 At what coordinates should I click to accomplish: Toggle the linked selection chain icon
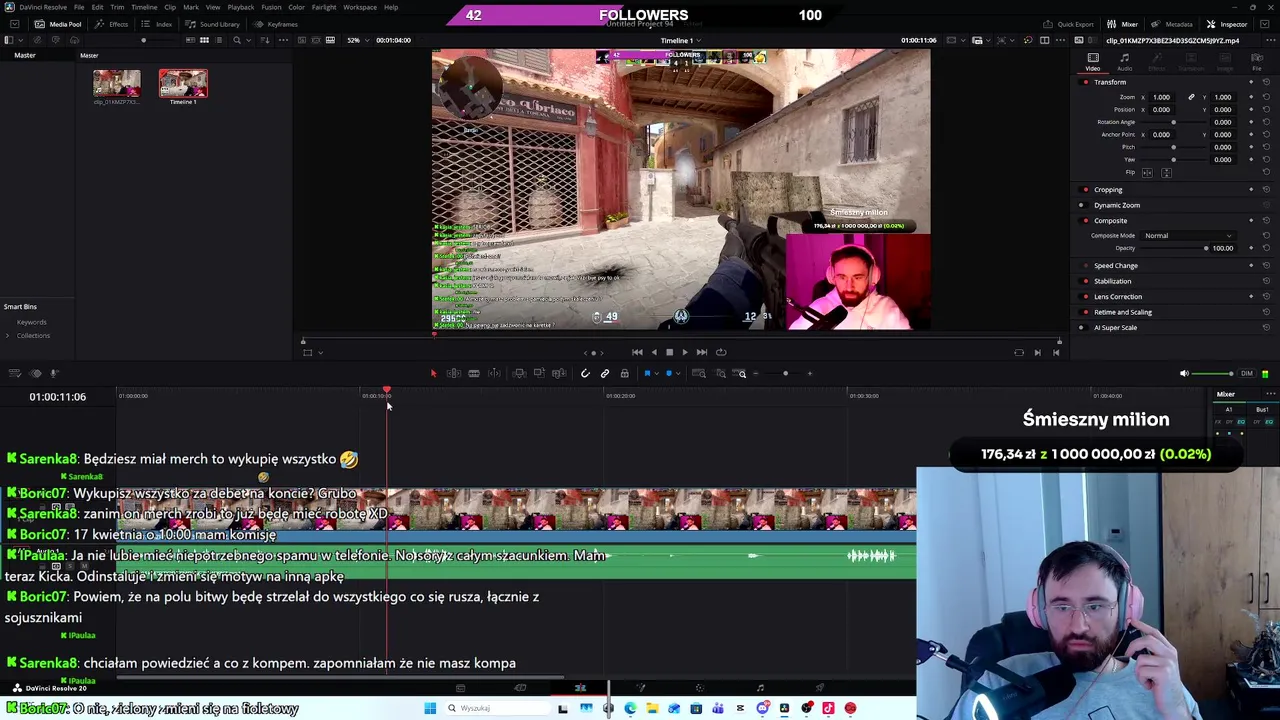pos(605,373)
